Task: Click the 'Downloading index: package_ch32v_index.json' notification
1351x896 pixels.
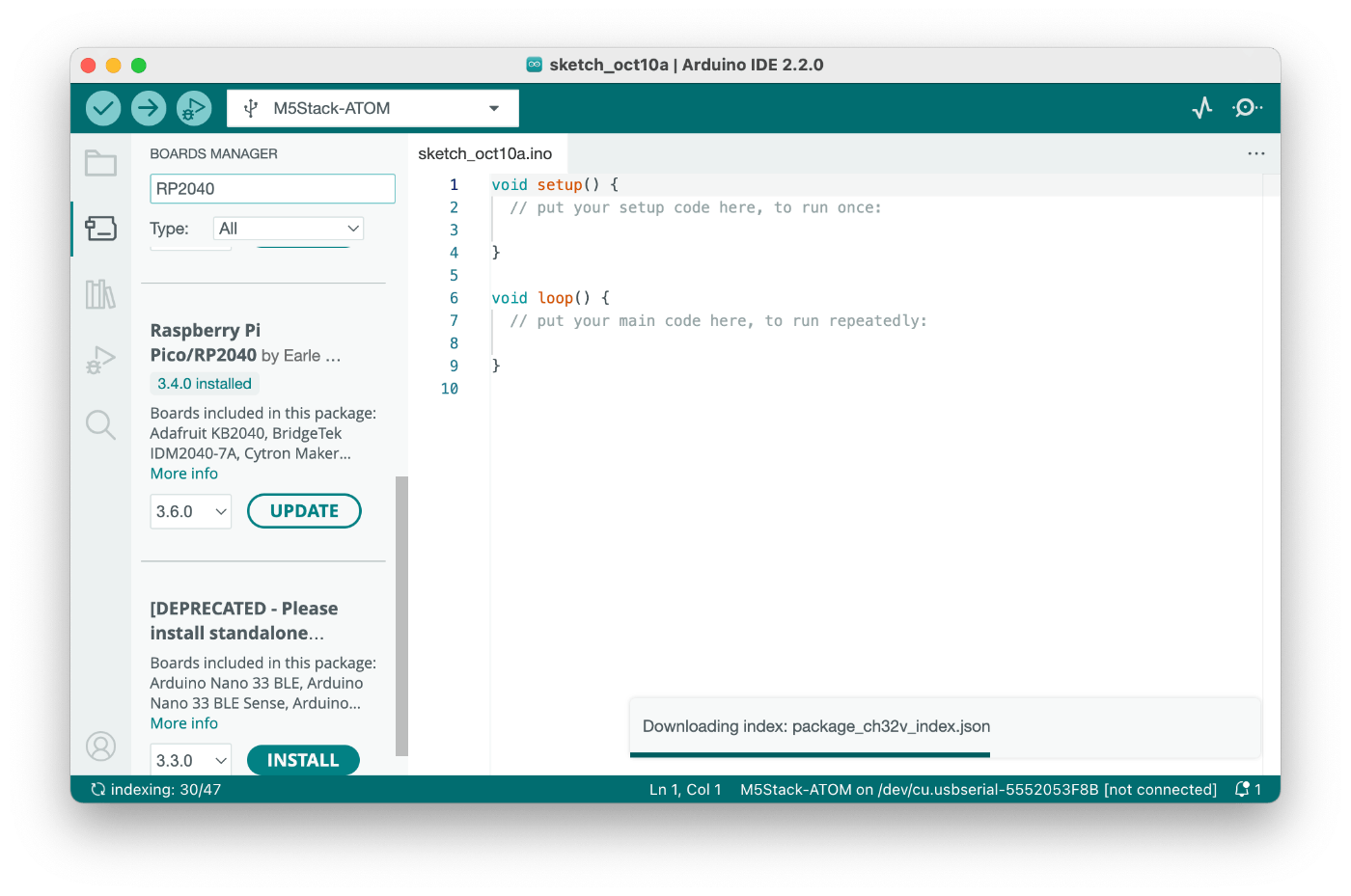Action: 945,726
